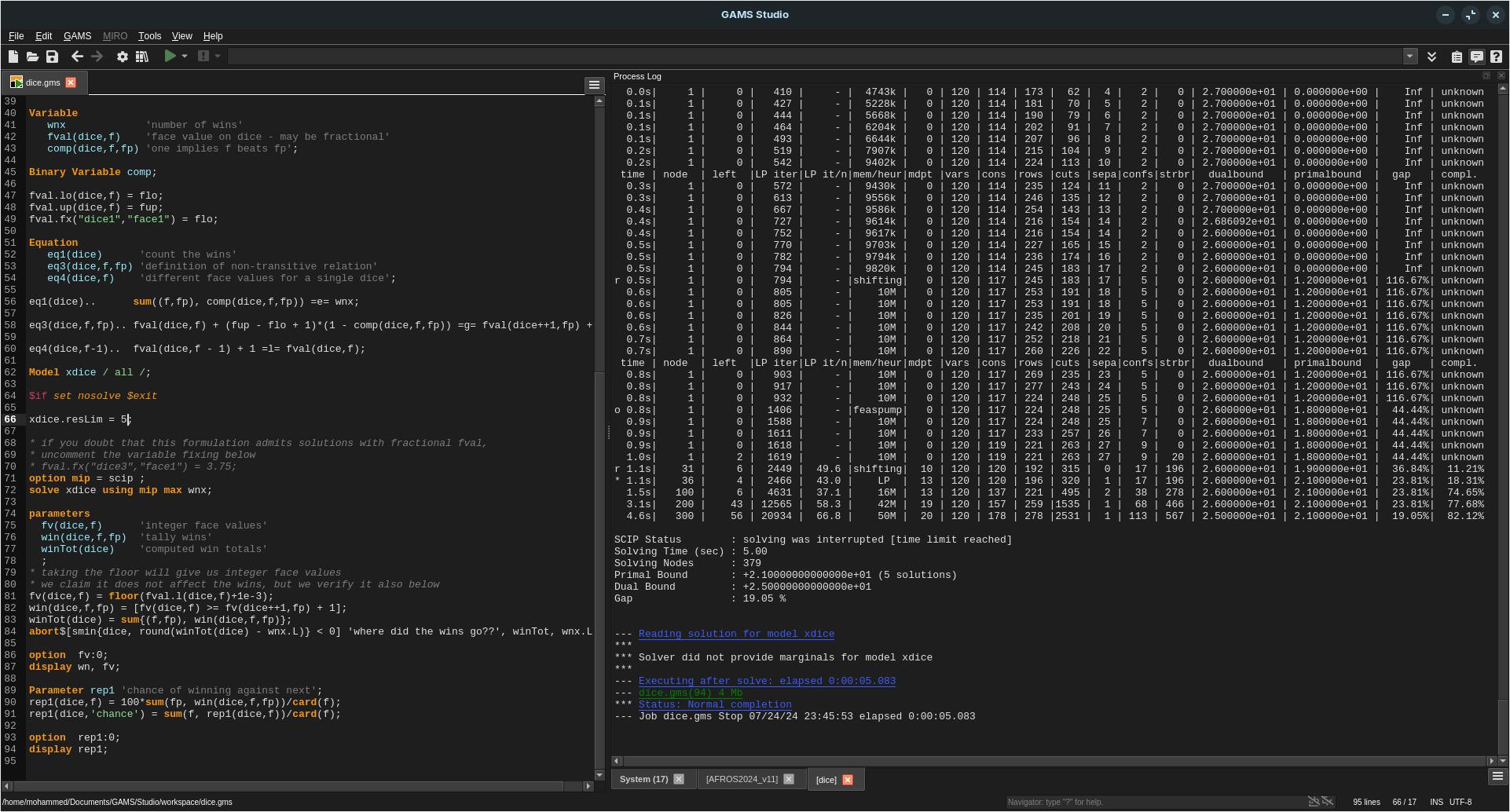Go back with the left arrow icon
This screenshot has width=1510, height=812.
(77, 57)
